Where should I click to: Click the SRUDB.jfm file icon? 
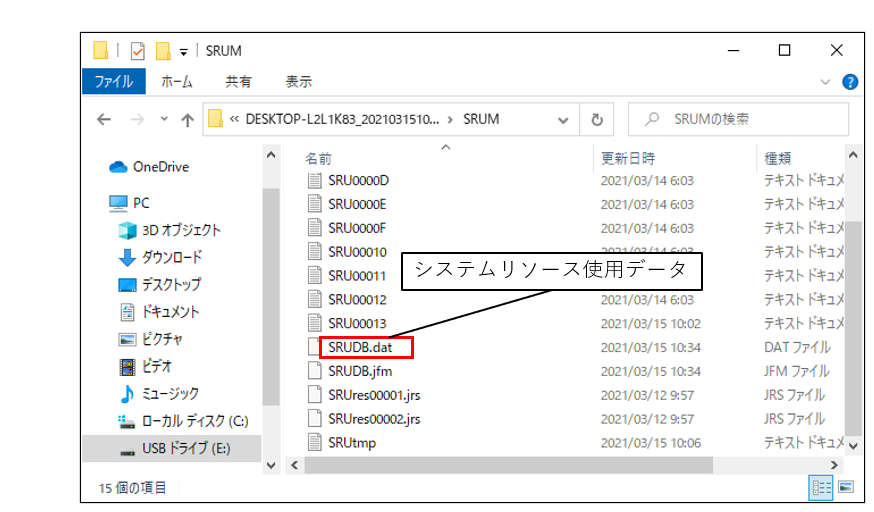pos(314,371)
